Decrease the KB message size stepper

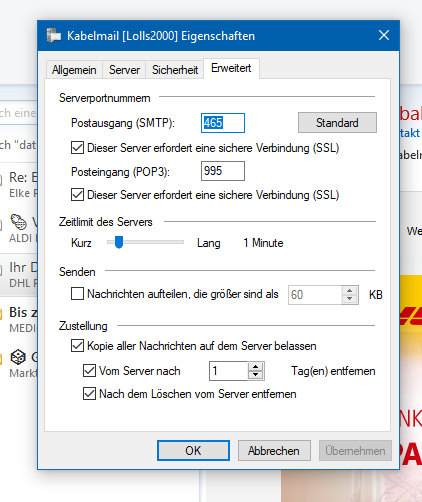tap(349, 299)
